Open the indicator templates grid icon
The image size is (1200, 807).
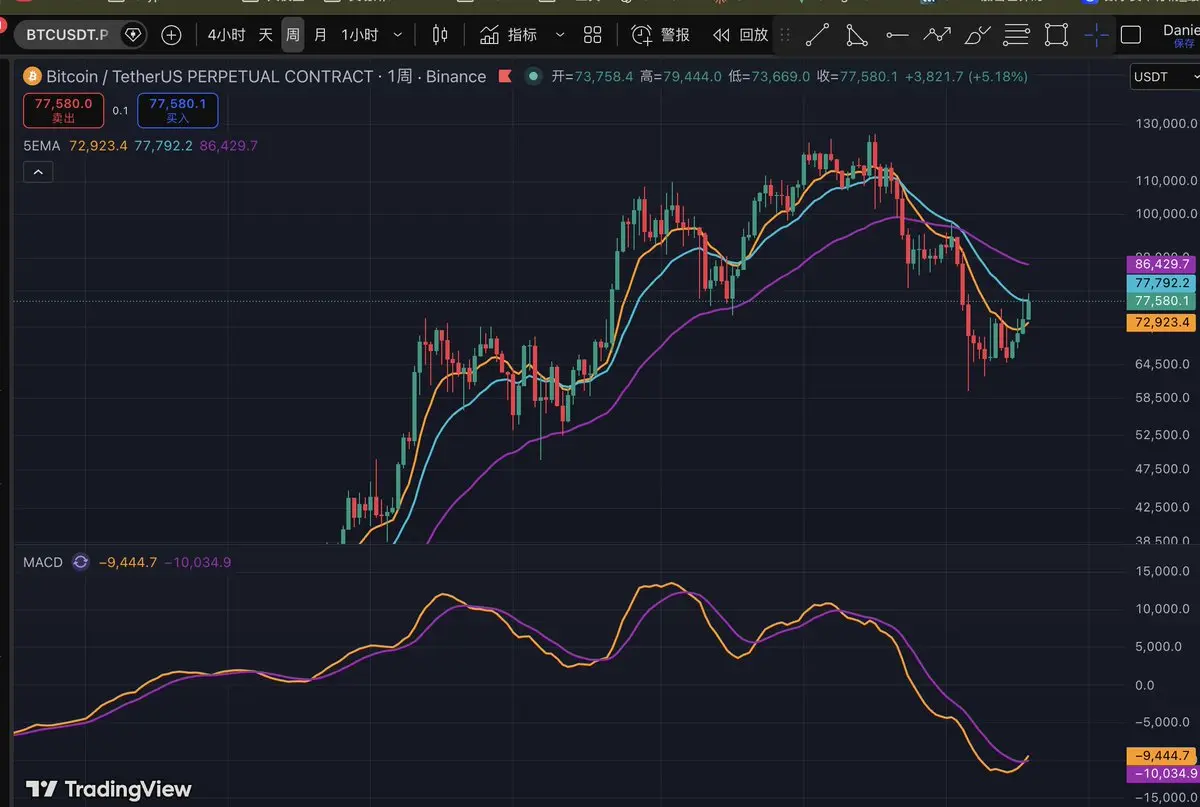[x=593, y=35]
